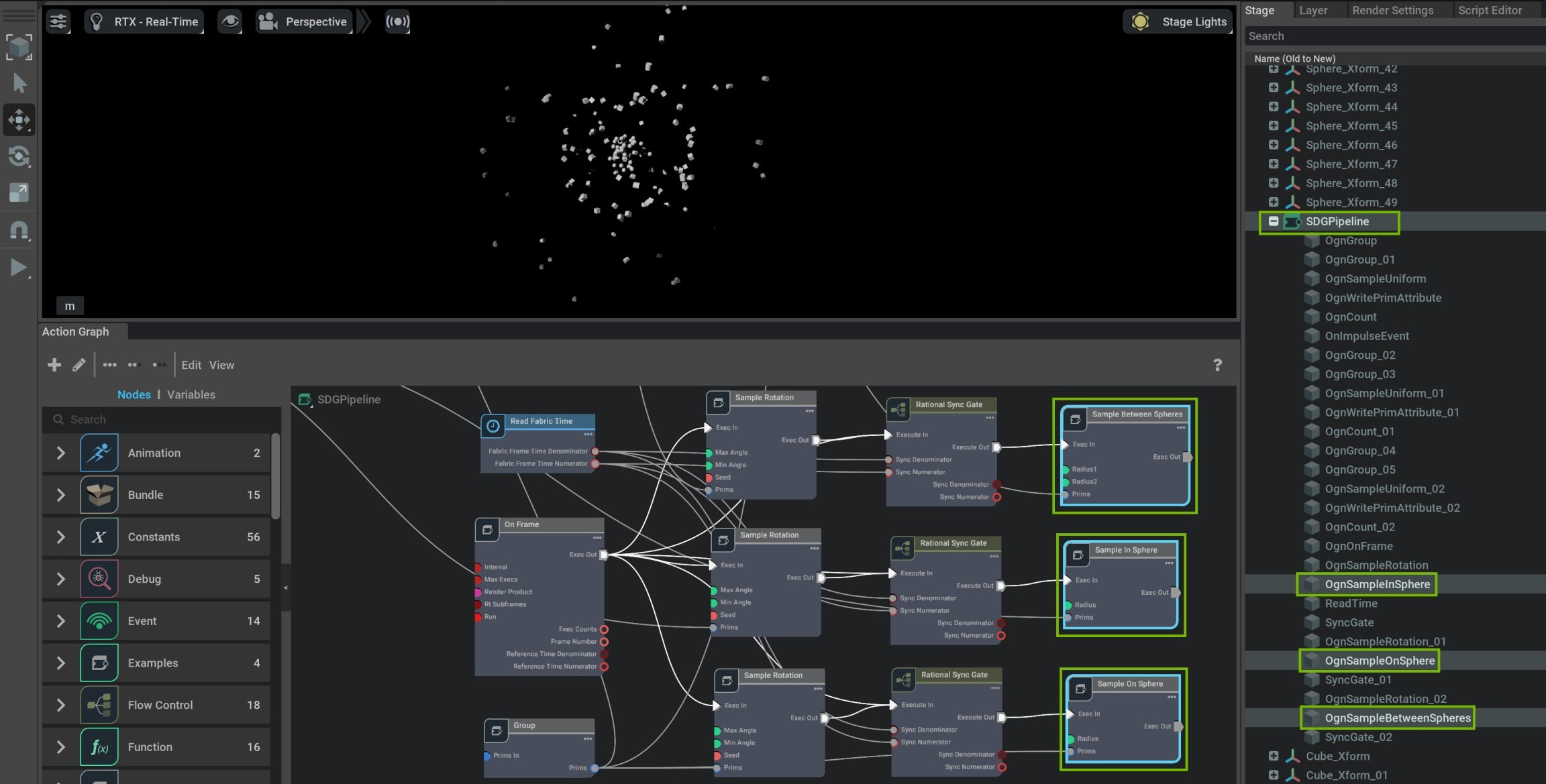Switch to the Render Settings tab

coord(1392,10)
